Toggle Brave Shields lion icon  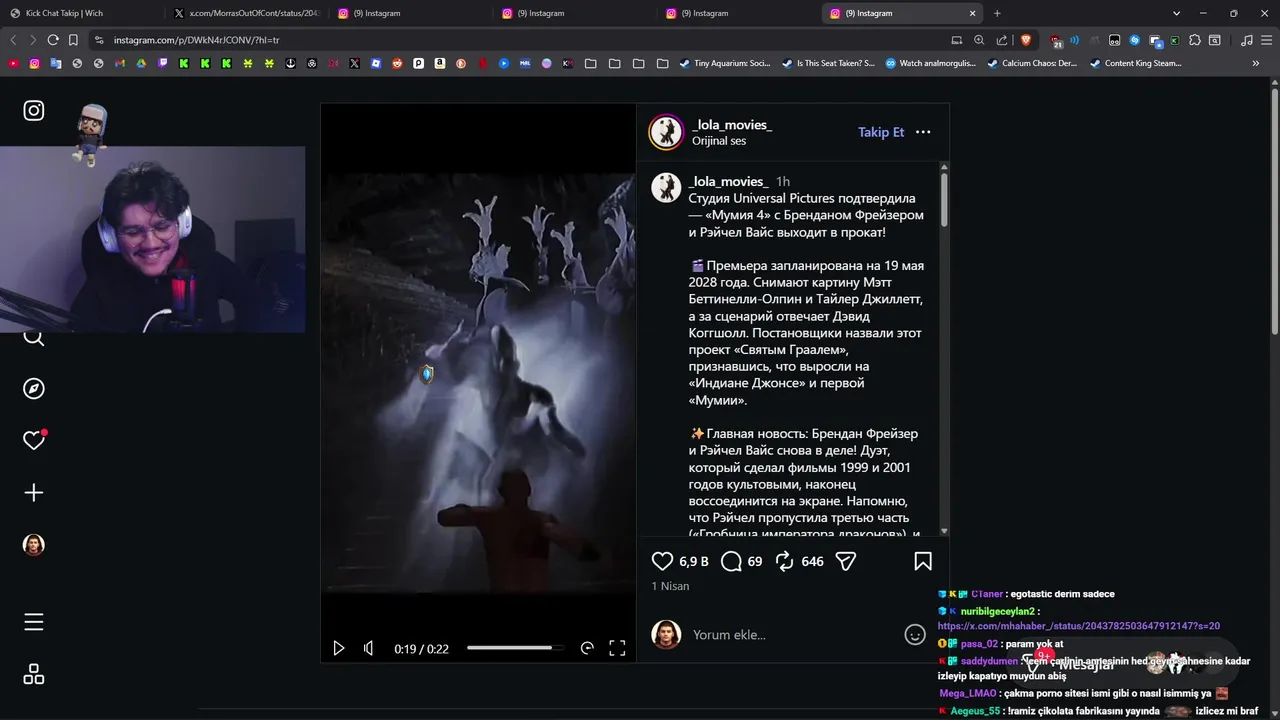[1026, 40]
